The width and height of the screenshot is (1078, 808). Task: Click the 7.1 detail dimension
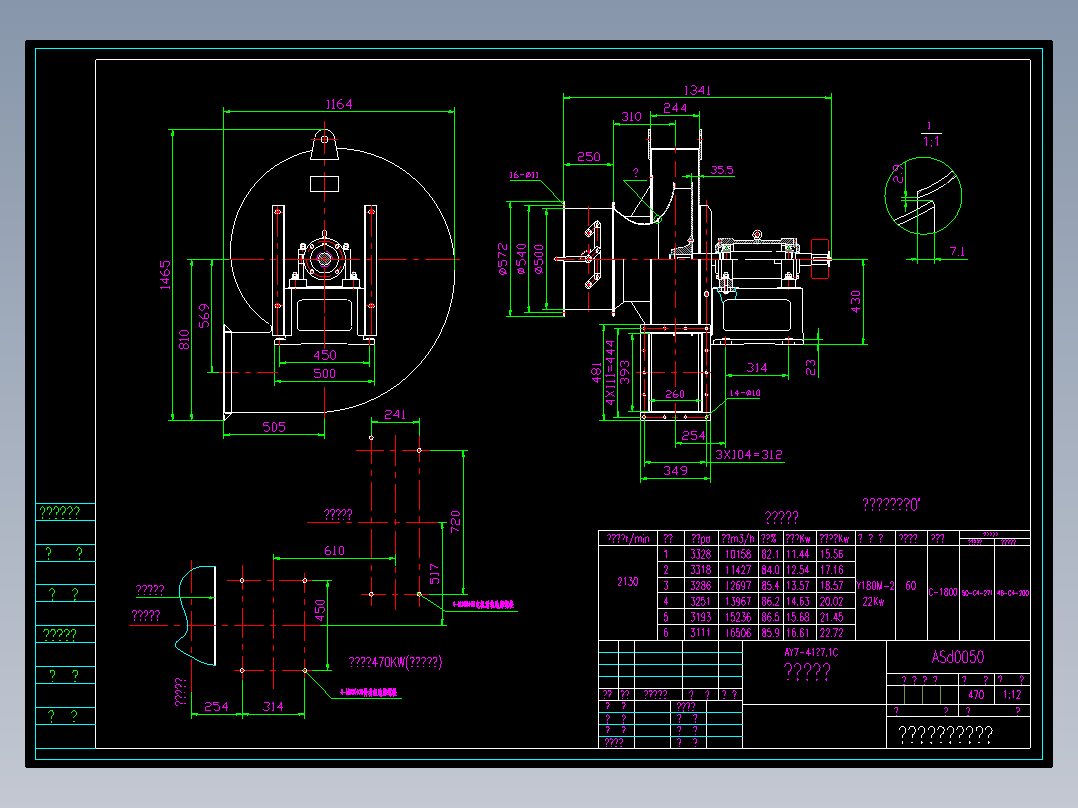(x=957, y=252)
